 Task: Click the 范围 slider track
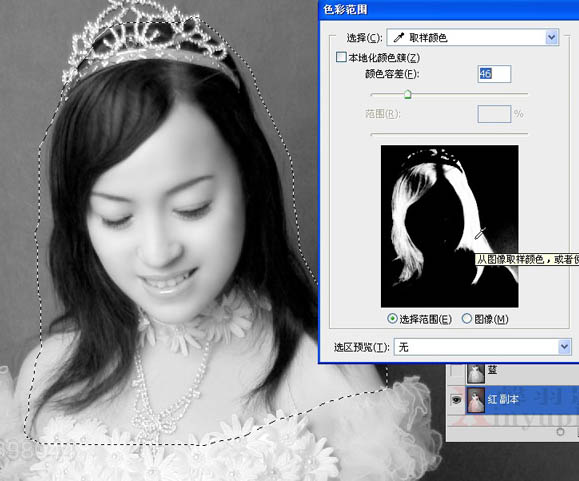point(449,134)
